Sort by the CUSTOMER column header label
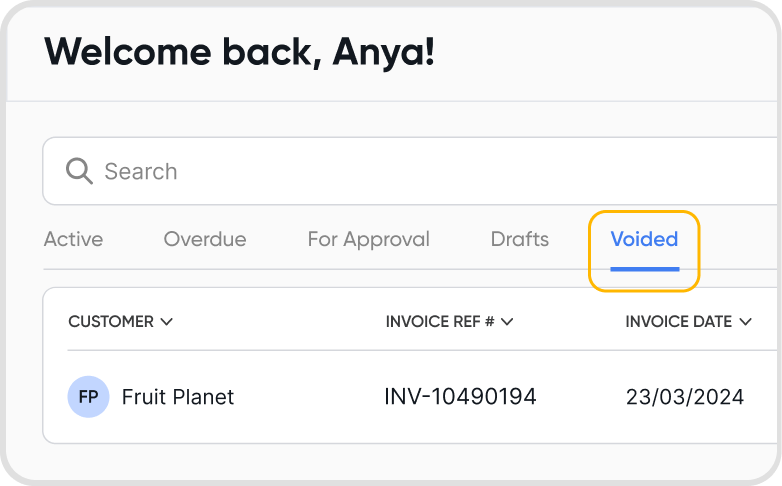The image size is (782, 486). pyautogui.click(x=111, y=322)
